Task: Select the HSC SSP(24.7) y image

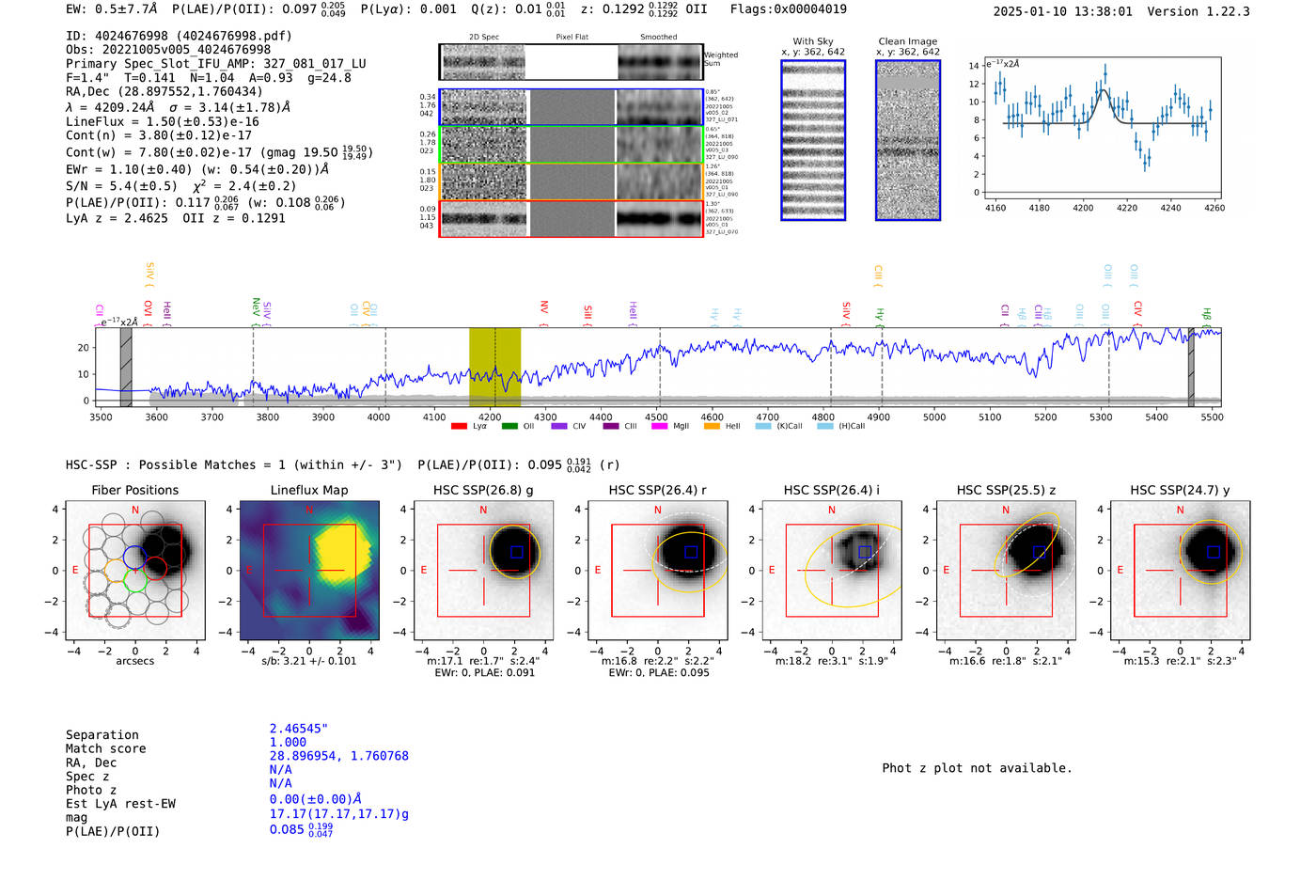Action: [x=1181, y=570]
